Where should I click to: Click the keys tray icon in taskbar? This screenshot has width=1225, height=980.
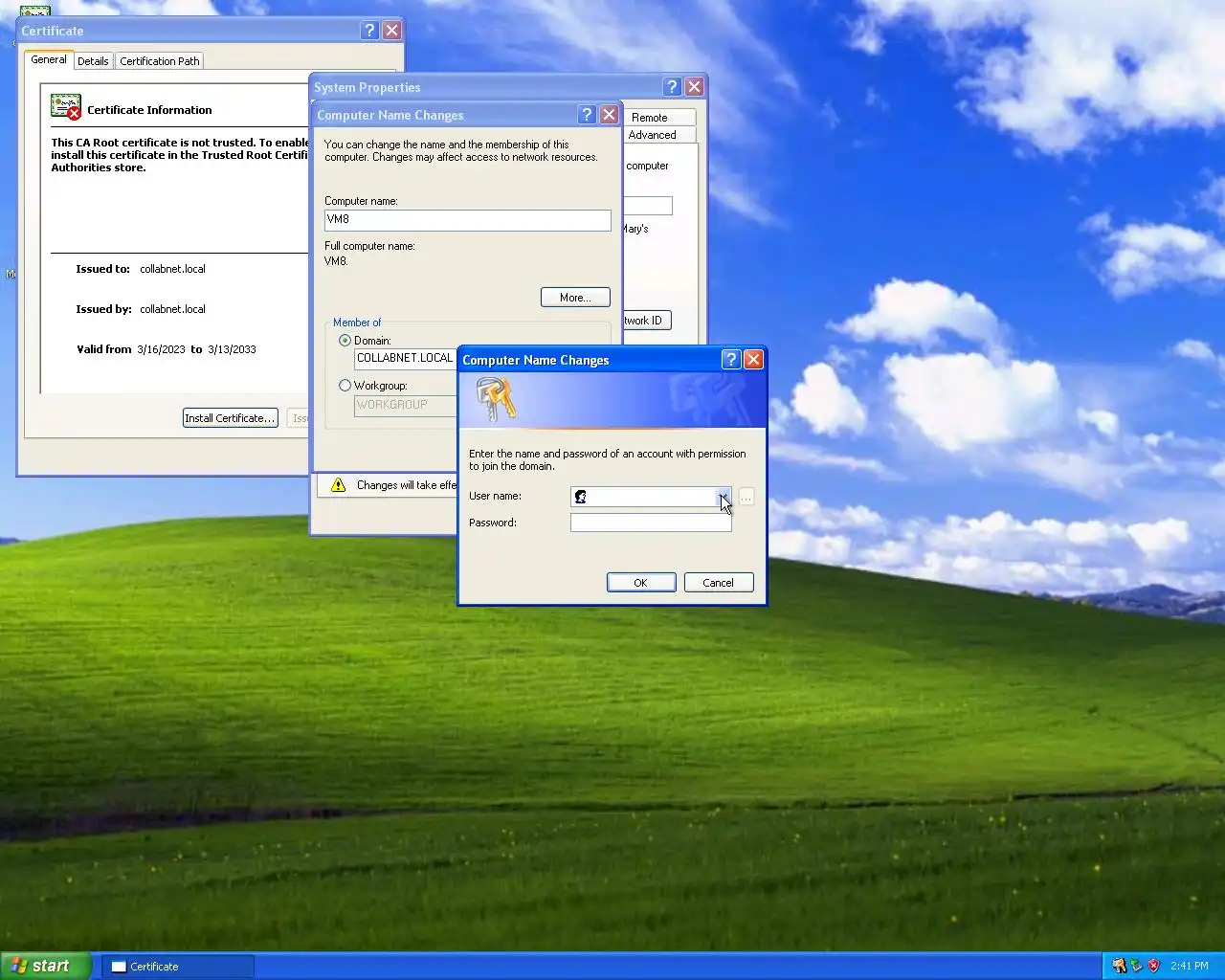click(x=1119, y=966)
